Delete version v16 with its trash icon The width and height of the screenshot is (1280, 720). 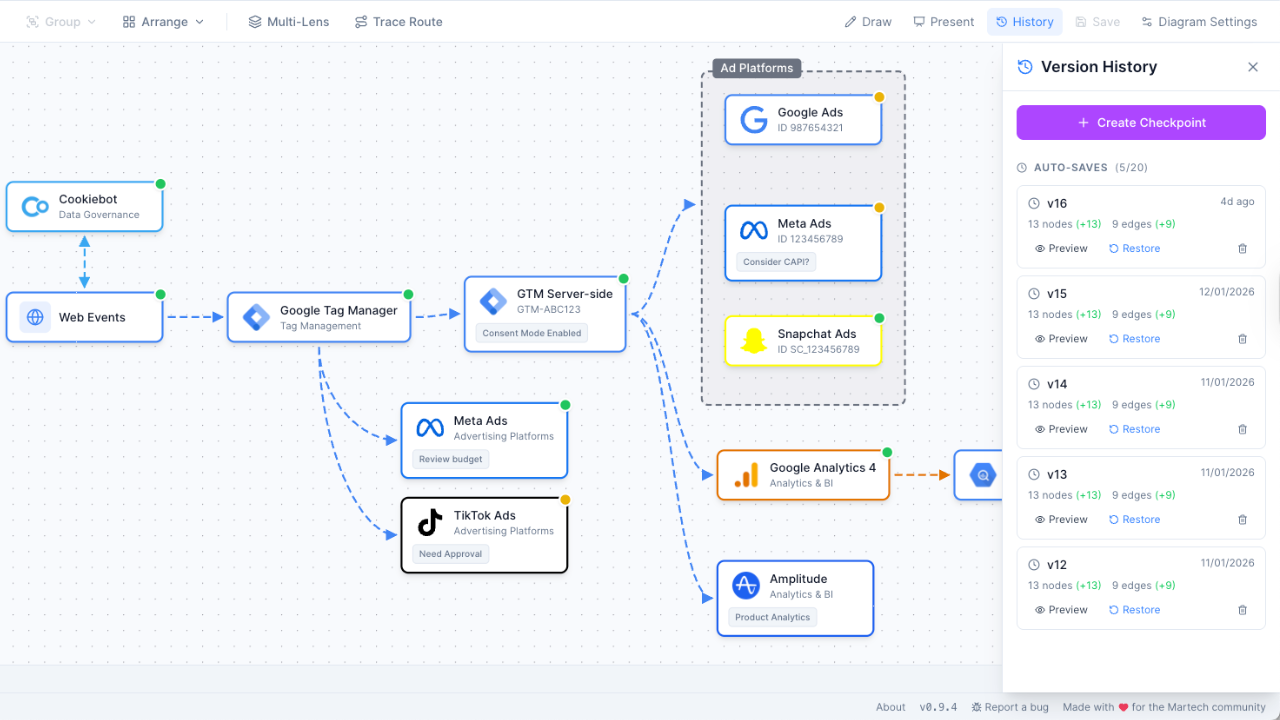click(x=1242, y=248)
